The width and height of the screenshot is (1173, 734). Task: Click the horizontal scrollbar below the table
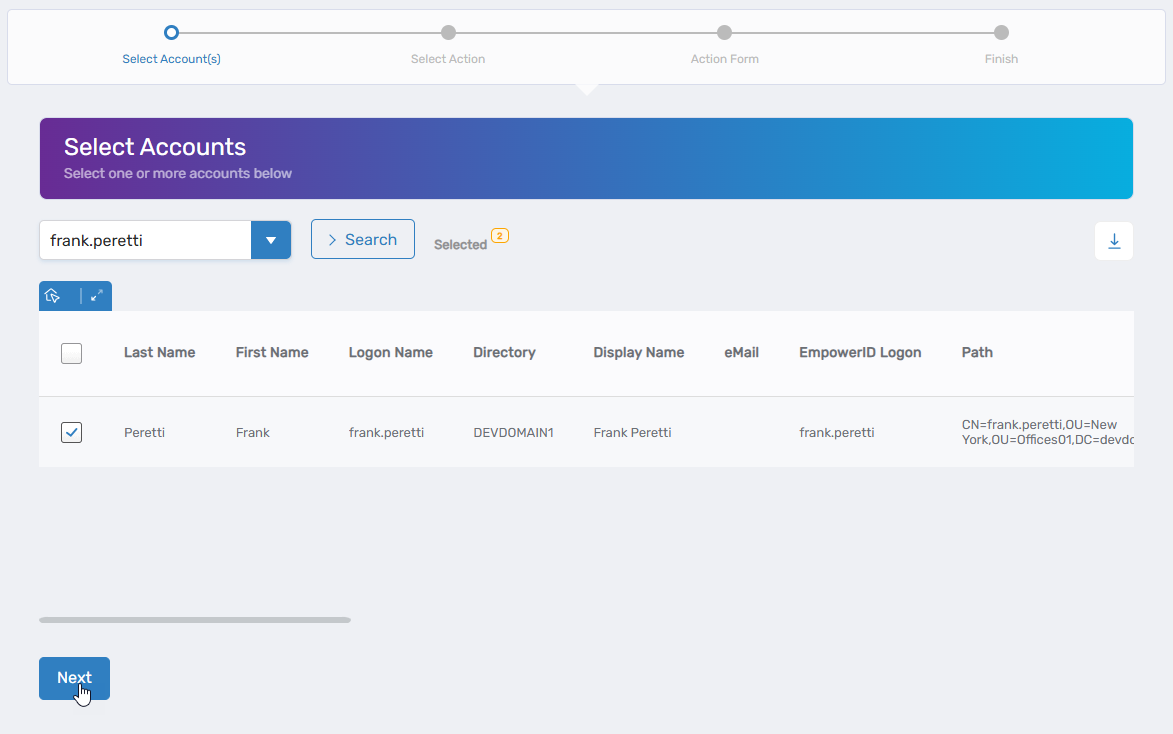click(195, 620)
